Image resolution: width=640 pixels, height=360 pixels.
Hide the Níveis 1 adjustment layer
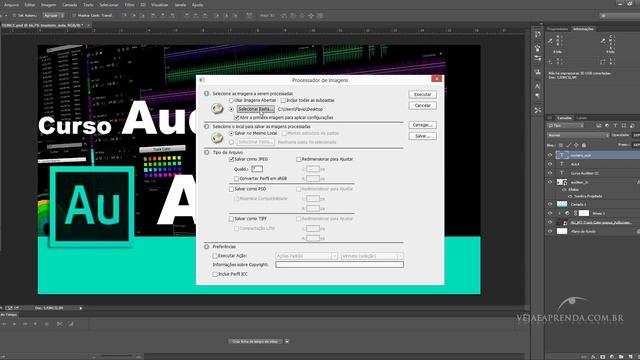click(550, 213)
